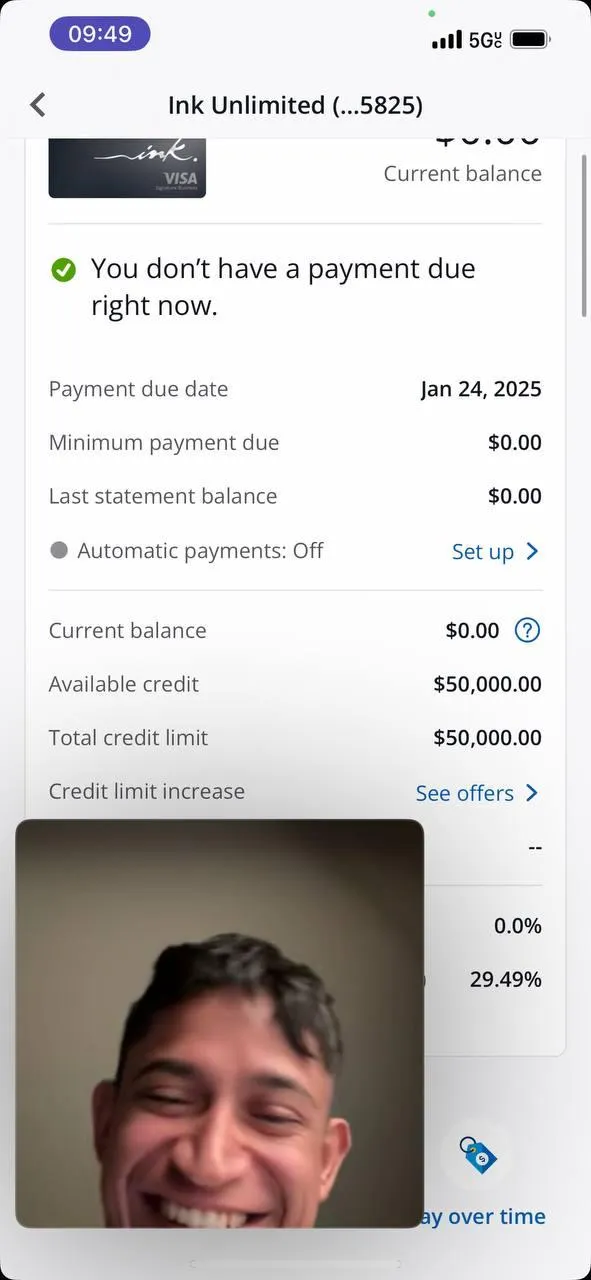Tap the 09:49 recording time pill
This screenshot has width=591, height=1280.
click(100, 34)
